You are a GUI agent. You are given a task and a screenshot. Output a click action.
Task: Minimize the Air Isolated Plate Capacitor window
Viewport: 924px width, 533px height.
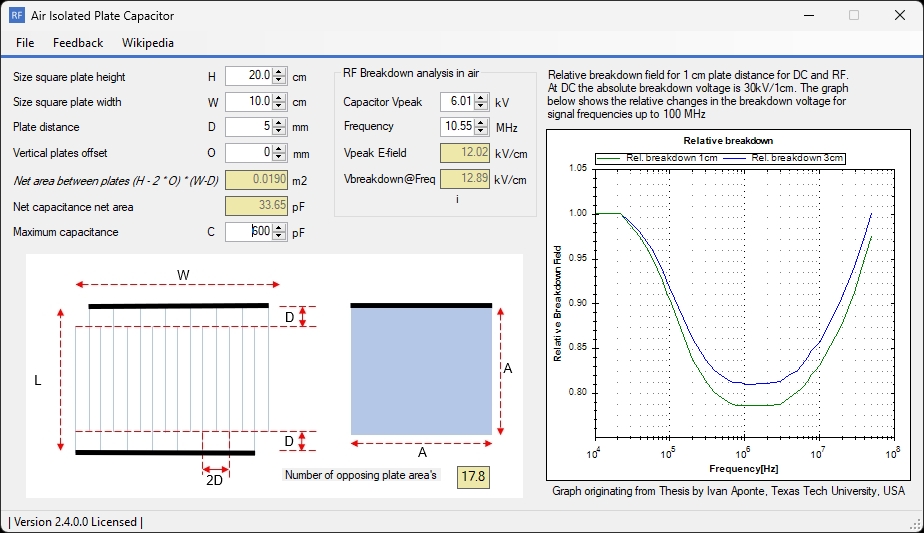(809, 15)
